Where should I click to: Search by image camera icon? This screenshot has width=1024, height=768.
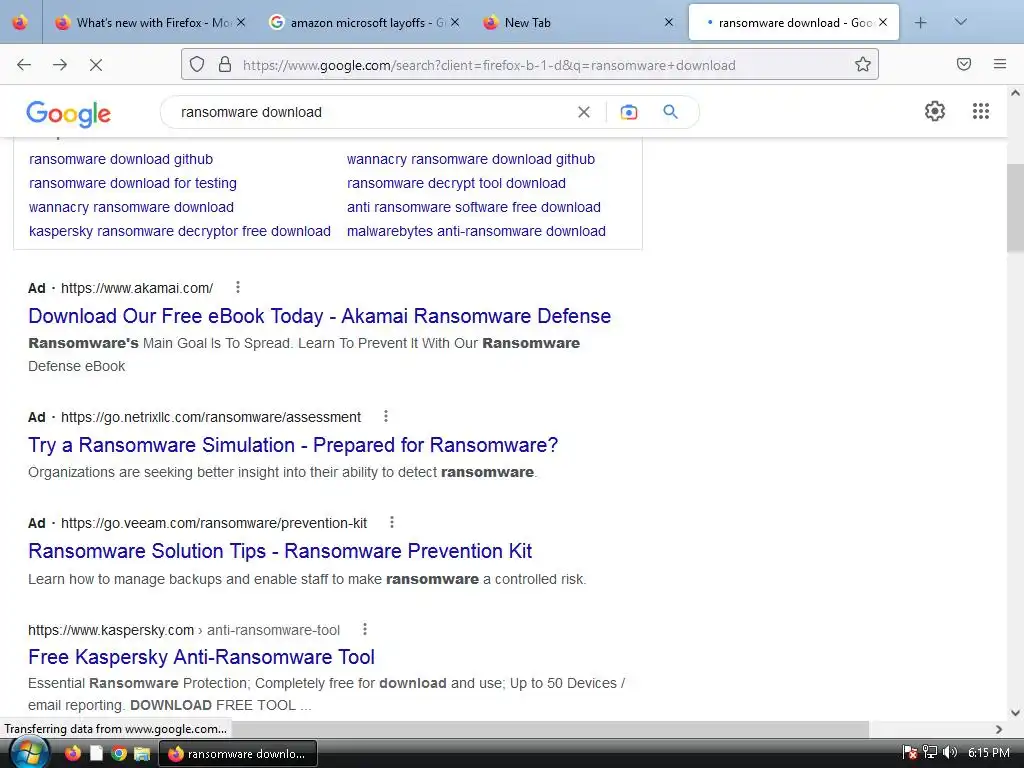pyautogui.click(x=629, y=112)
